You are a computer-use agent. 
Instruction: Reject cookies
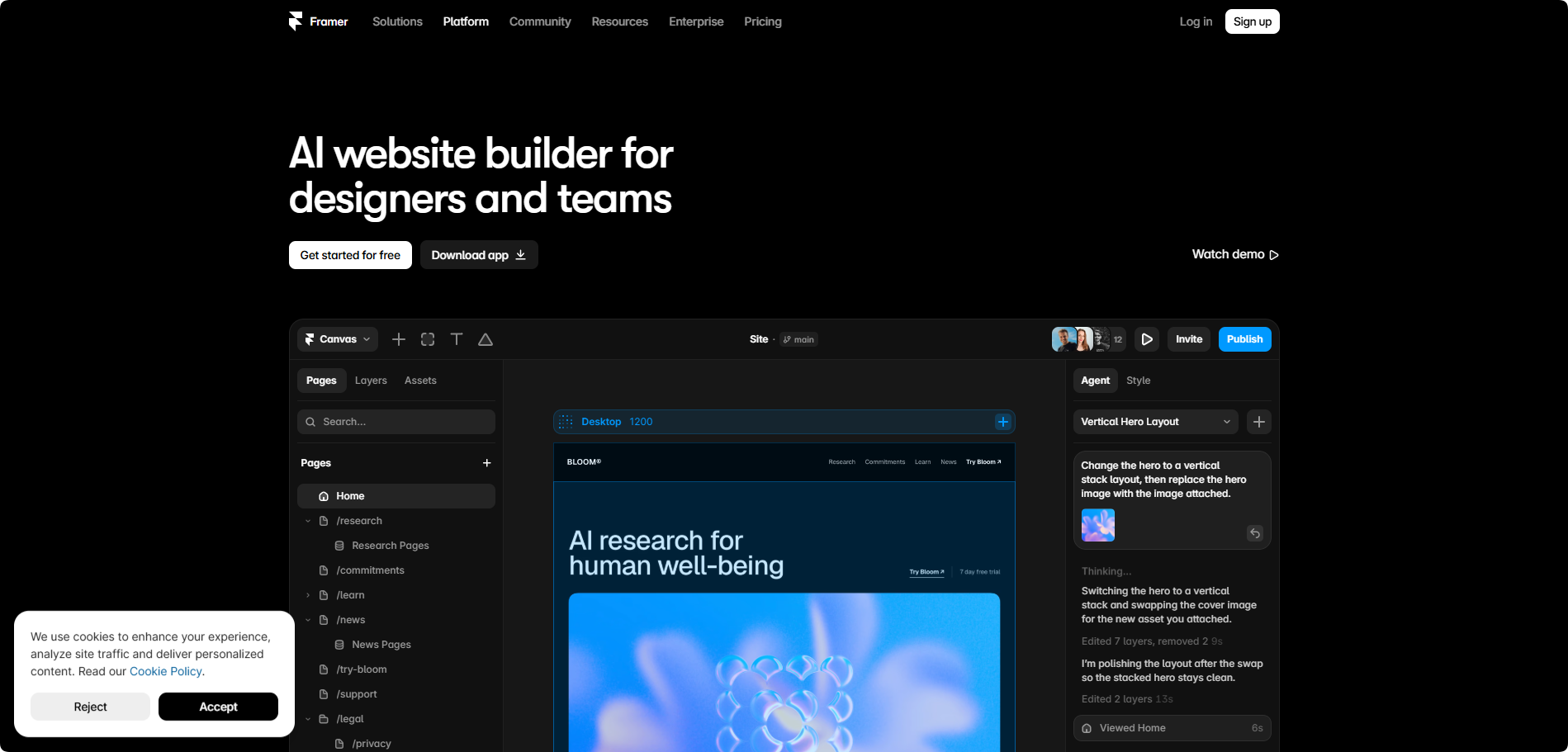[x=91, y=707]
